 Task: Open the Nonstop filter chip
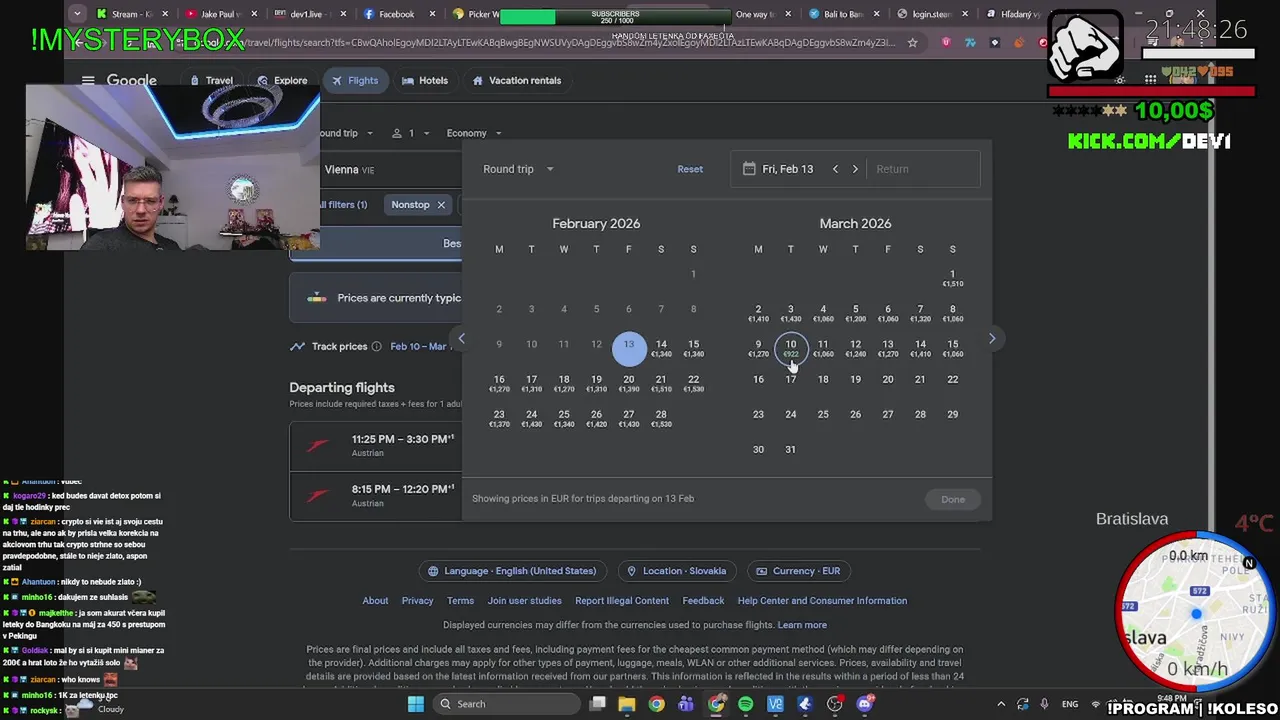pyautogui.click(x=410, y=205)
